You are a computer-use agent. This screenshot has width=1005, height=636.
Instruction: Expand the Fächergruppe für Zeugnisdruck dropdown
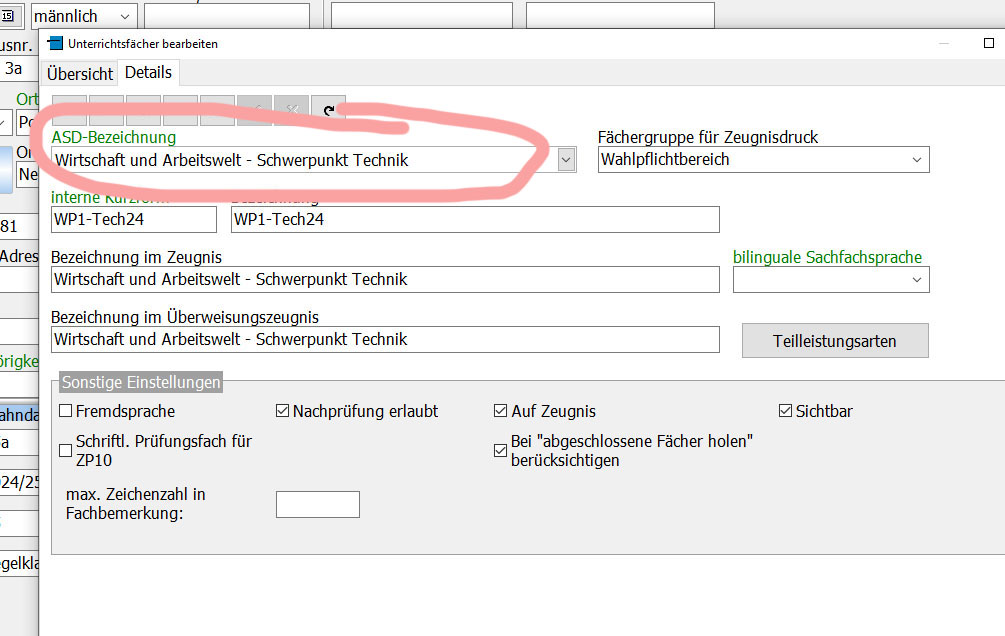pos(917,159)
